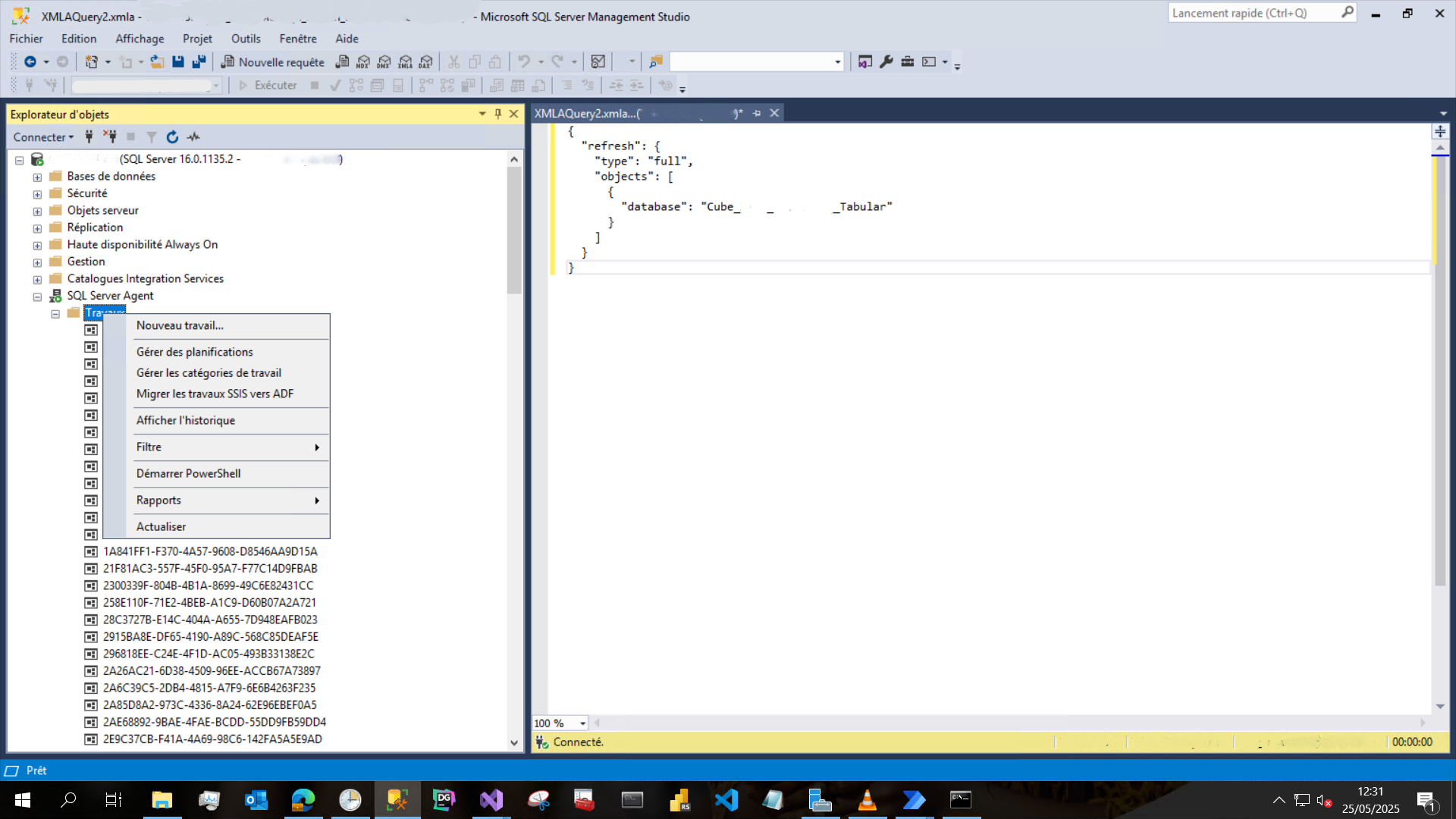Refresh the Object Explorer tree
The image size is (1456, 819).
[x=172, y=137]
